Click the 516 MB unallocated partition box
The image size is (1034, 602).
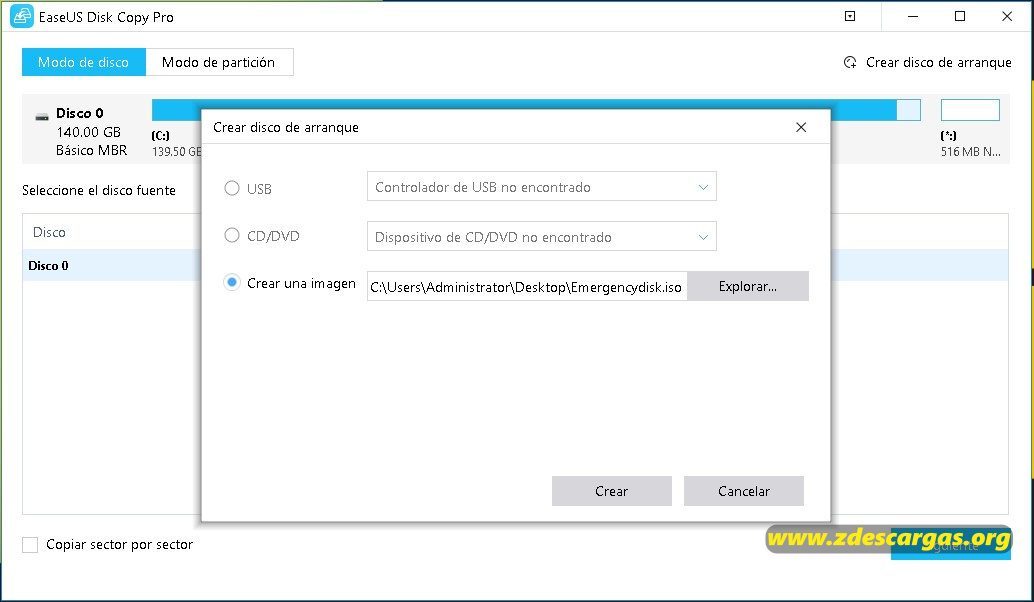970,109
